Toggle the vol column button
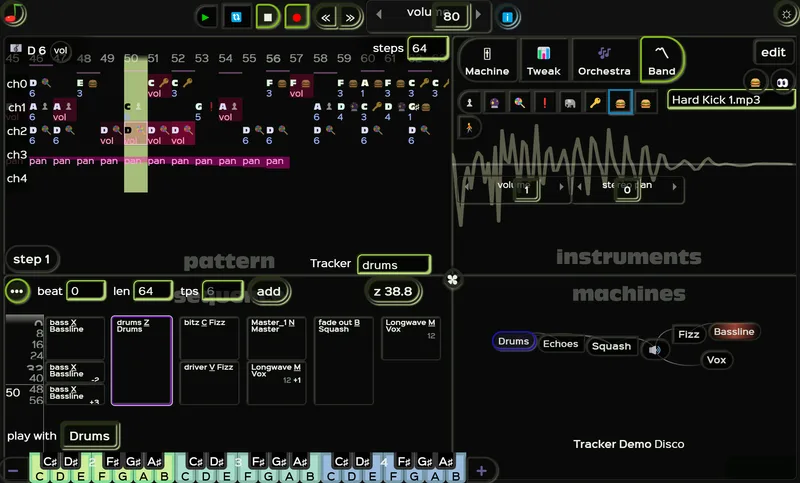 (61, 50)
